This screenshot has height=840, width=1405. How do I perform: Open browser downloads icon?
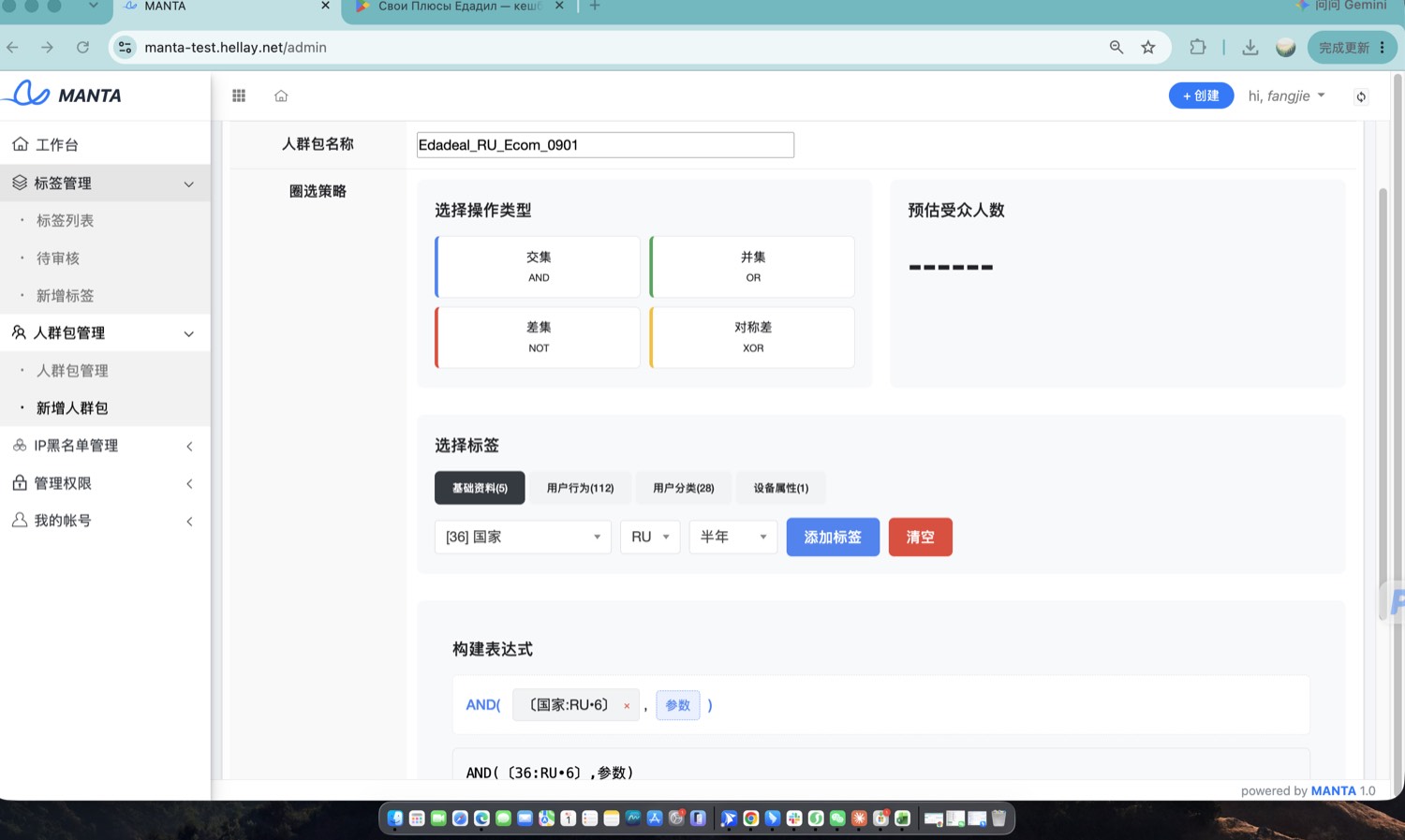[1250, 47]
